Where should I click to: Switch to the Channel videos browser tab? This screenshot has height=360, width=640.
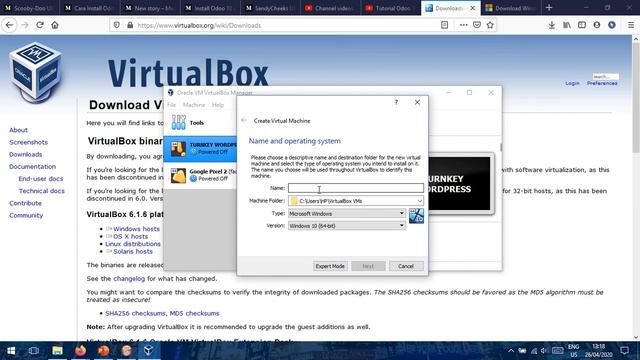331,8
